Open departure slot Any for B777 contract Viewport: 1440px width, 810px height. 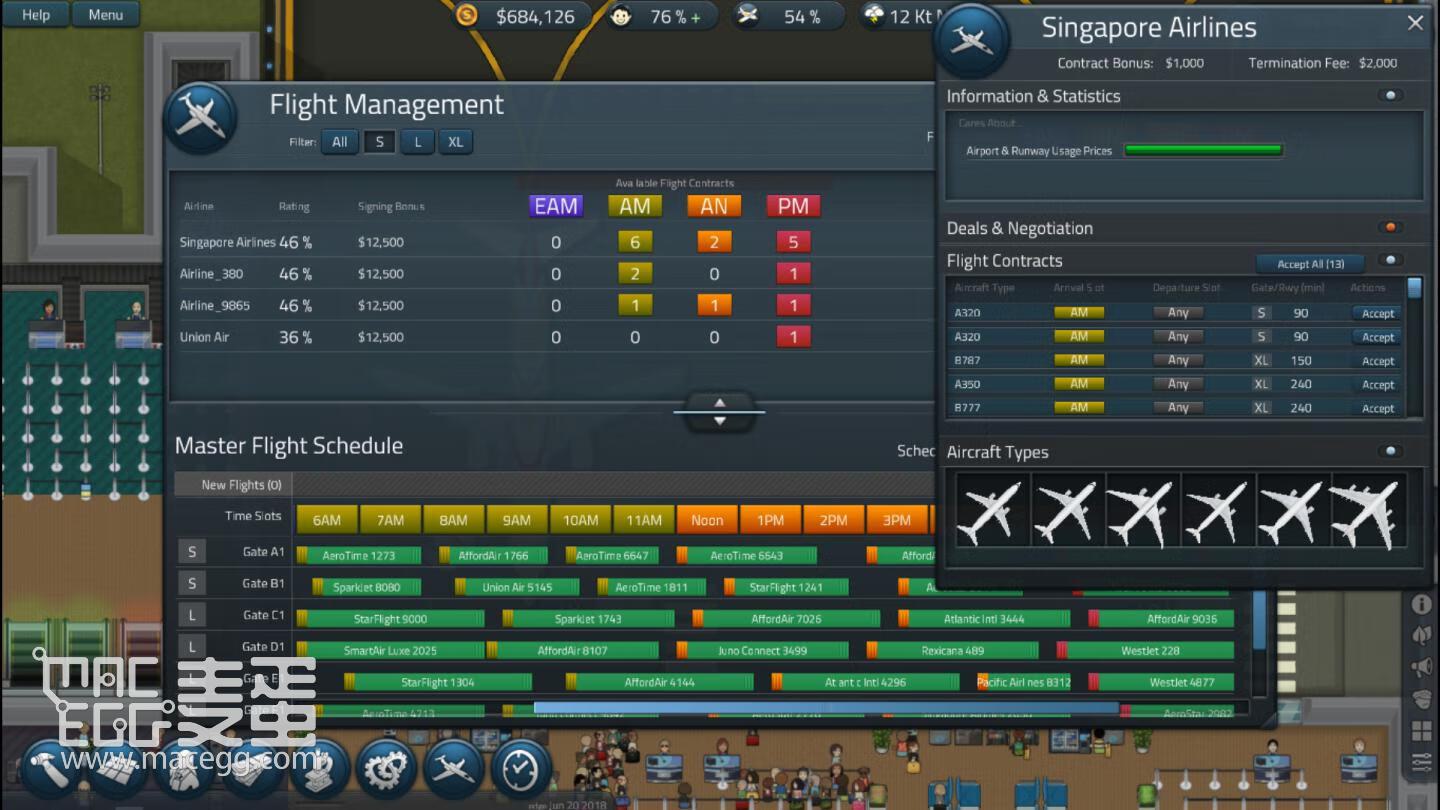click(x=1179, y=408)
